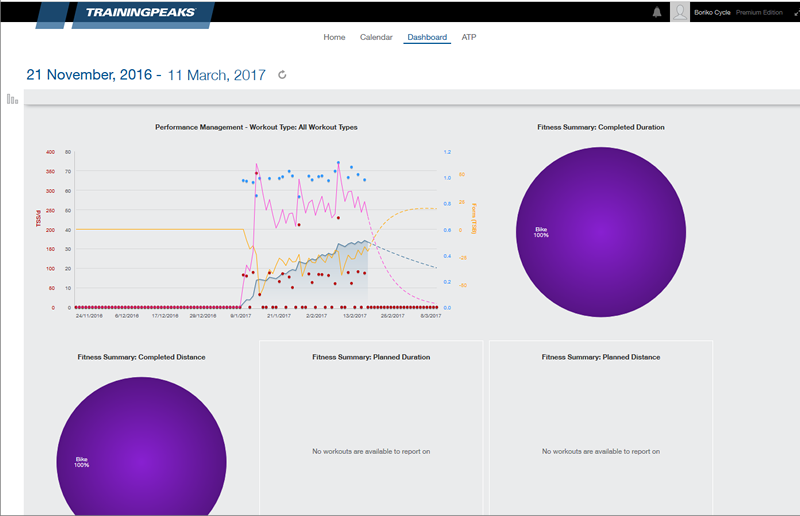Viewport: 800px width, 516px height.
Task: Refresh the dashboard date range
Action: (x=282, y=75)
